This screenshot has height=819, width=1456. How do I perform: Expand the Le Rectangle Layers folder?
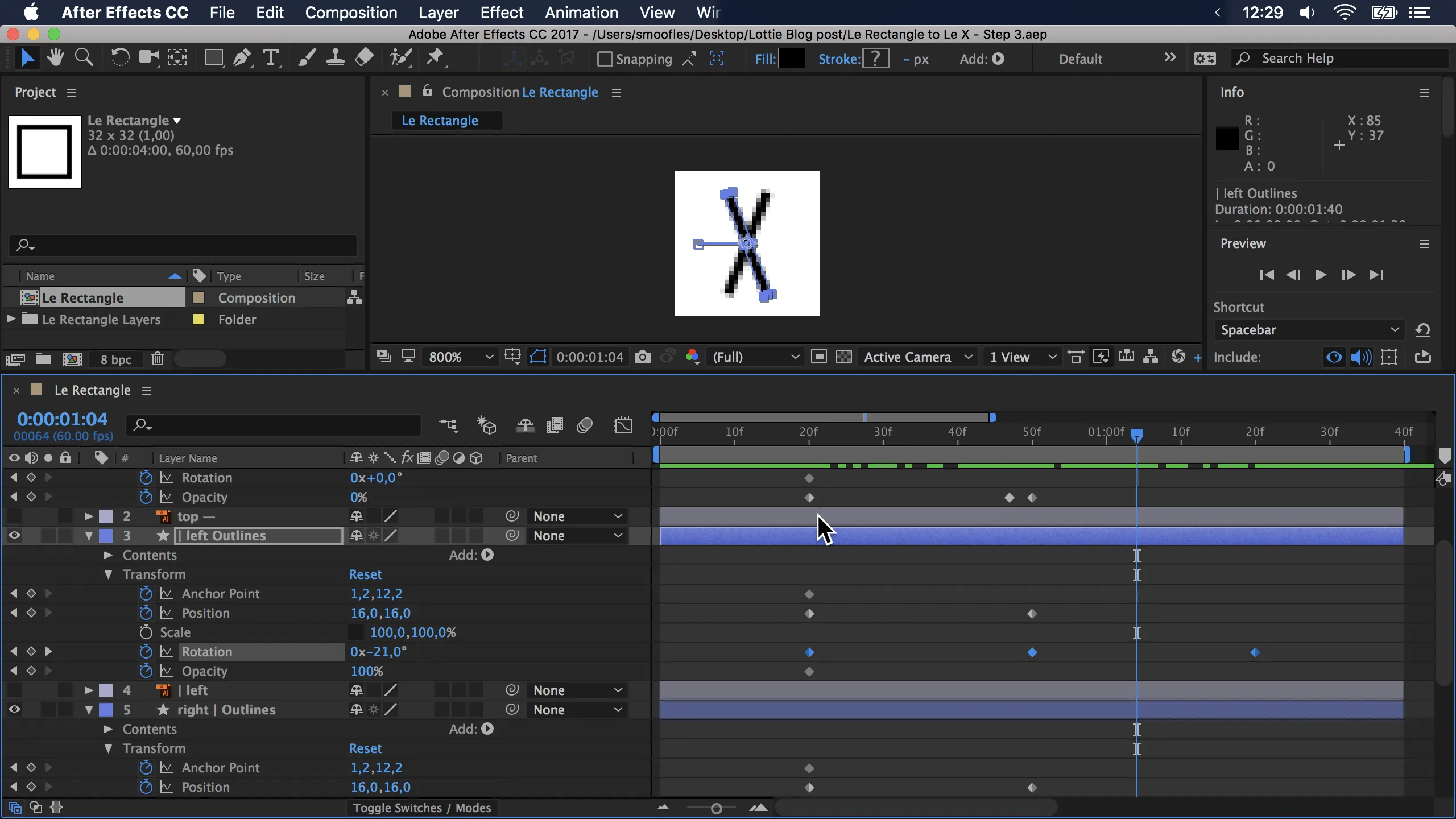click(x=11, y=320)
